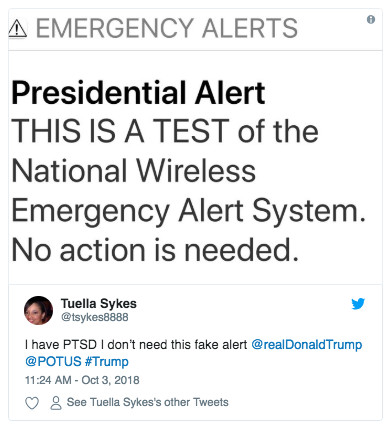Open the @POTUS mention
The width and height of the screenshot is (391, 427).
(x=53, y=361)
